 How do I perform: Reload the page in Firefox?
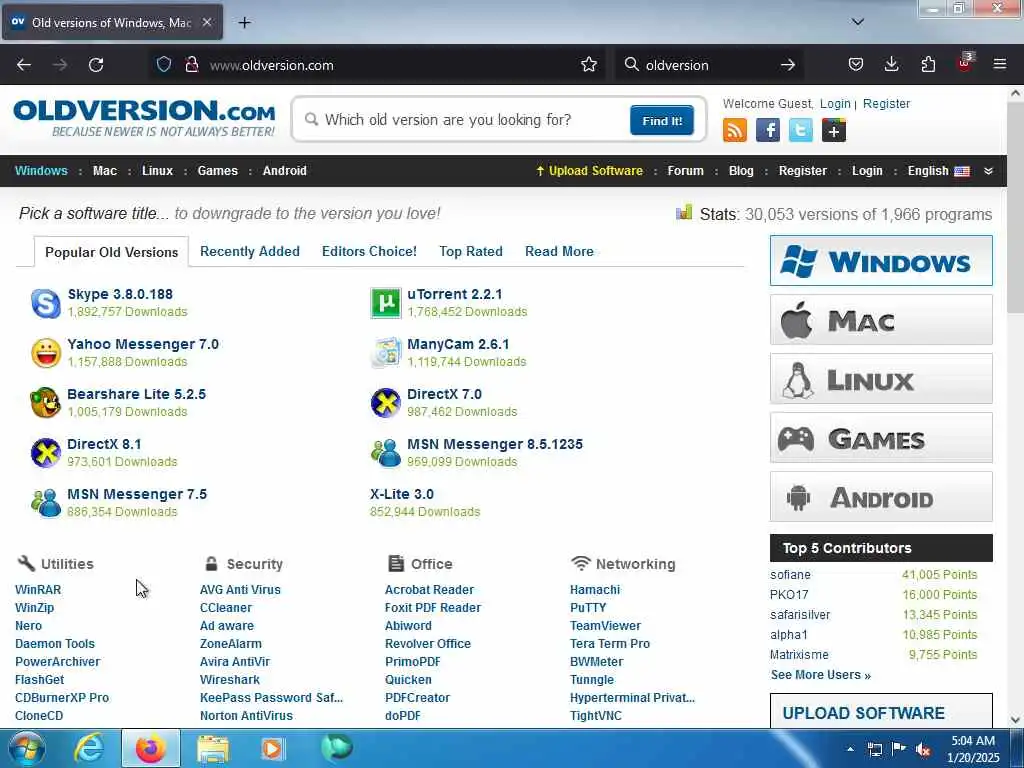coord(96,65)
